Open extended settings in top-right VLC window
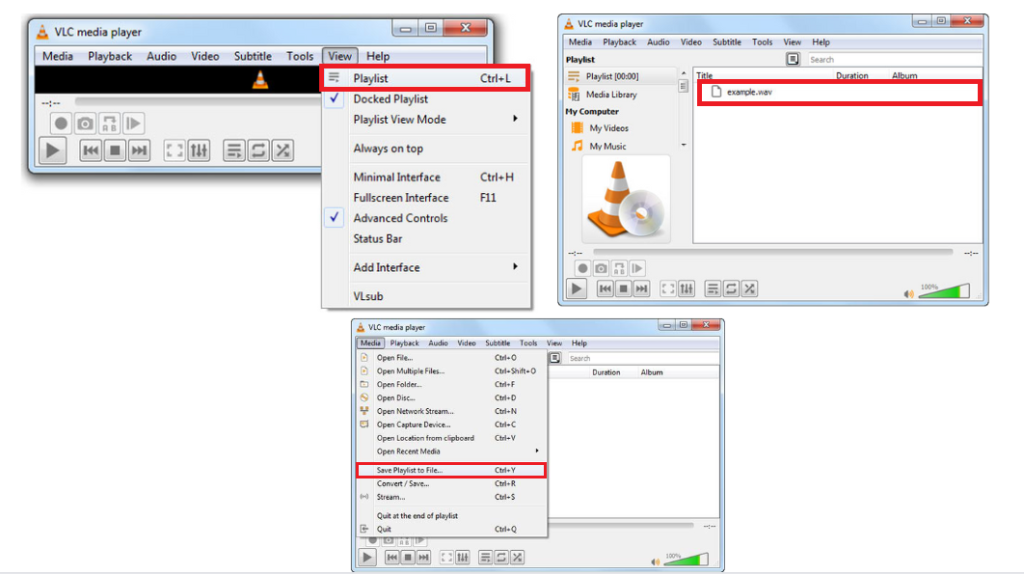The height and width of the screenshot is (574, 1024). [686, 289]
